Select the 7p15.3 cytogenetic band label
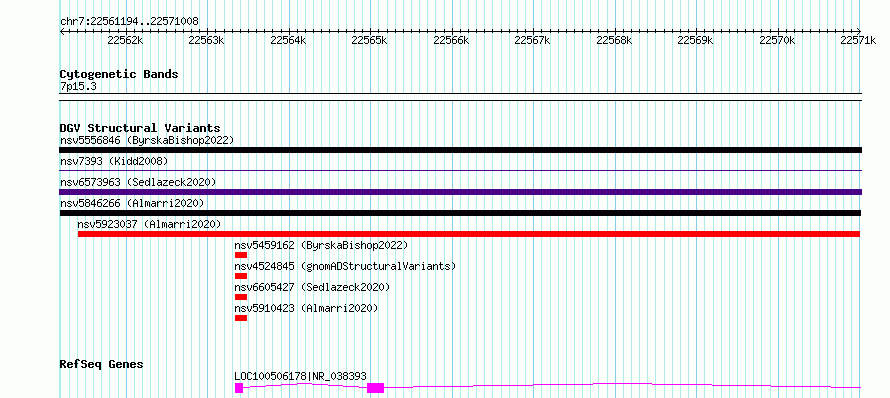Viewport: 890px width, 398px height. [x=78, y=86]
